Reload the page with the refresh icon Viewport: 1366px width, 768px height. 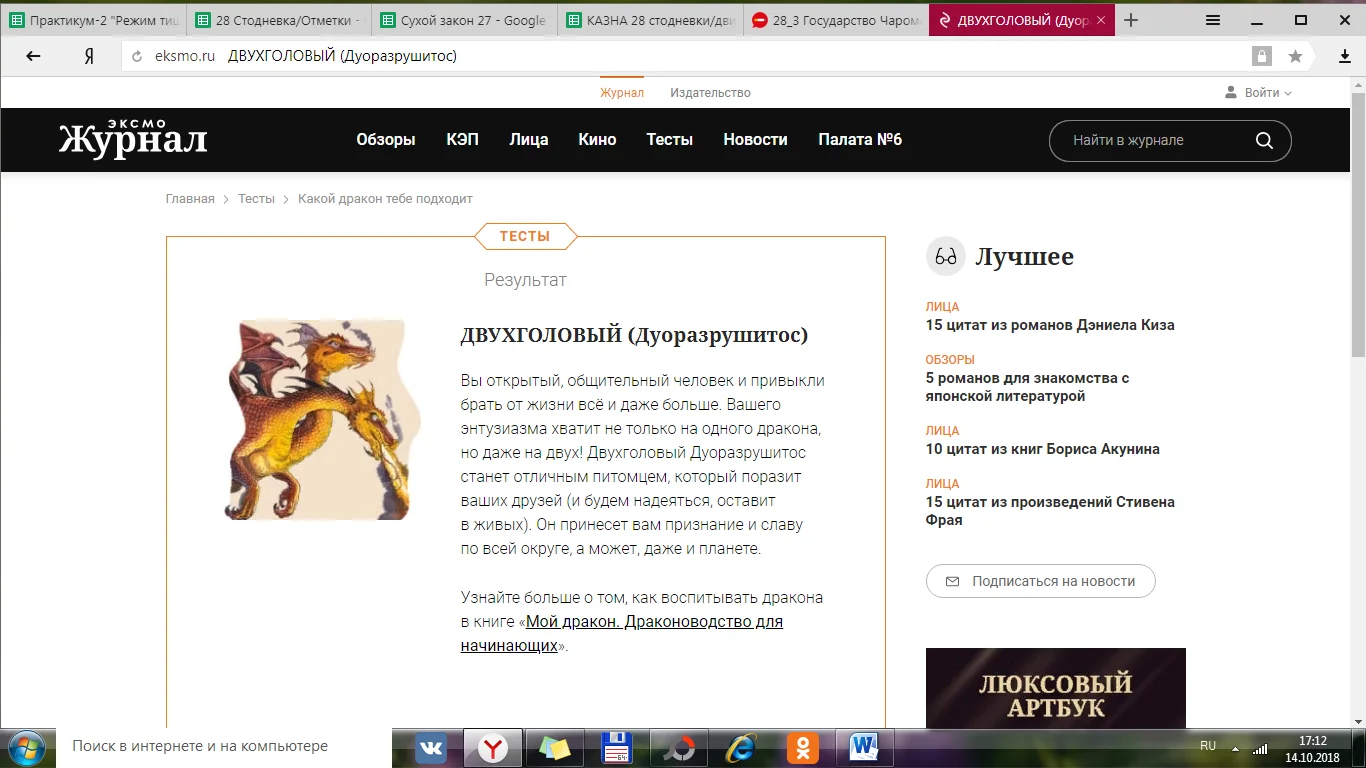138,56
